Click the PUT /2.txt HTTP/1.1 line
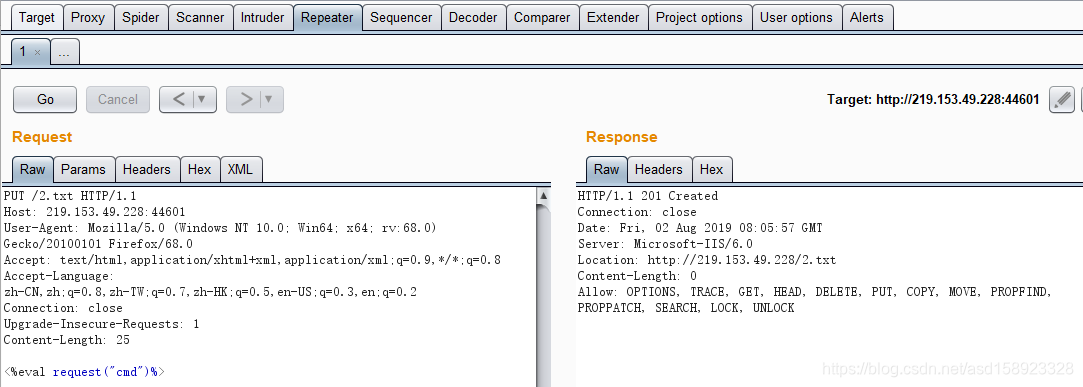The image size is (1083, 387). click(70, 196)
